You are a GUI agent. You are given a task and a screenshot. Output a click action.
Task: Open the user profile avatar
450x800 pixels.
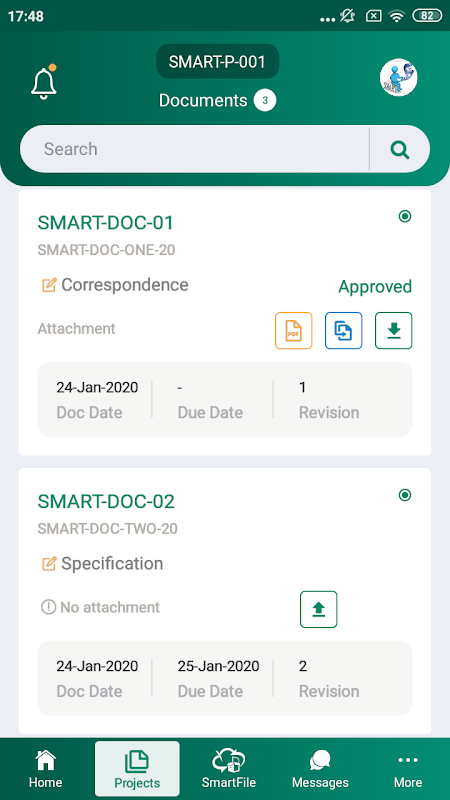(398, 78)
